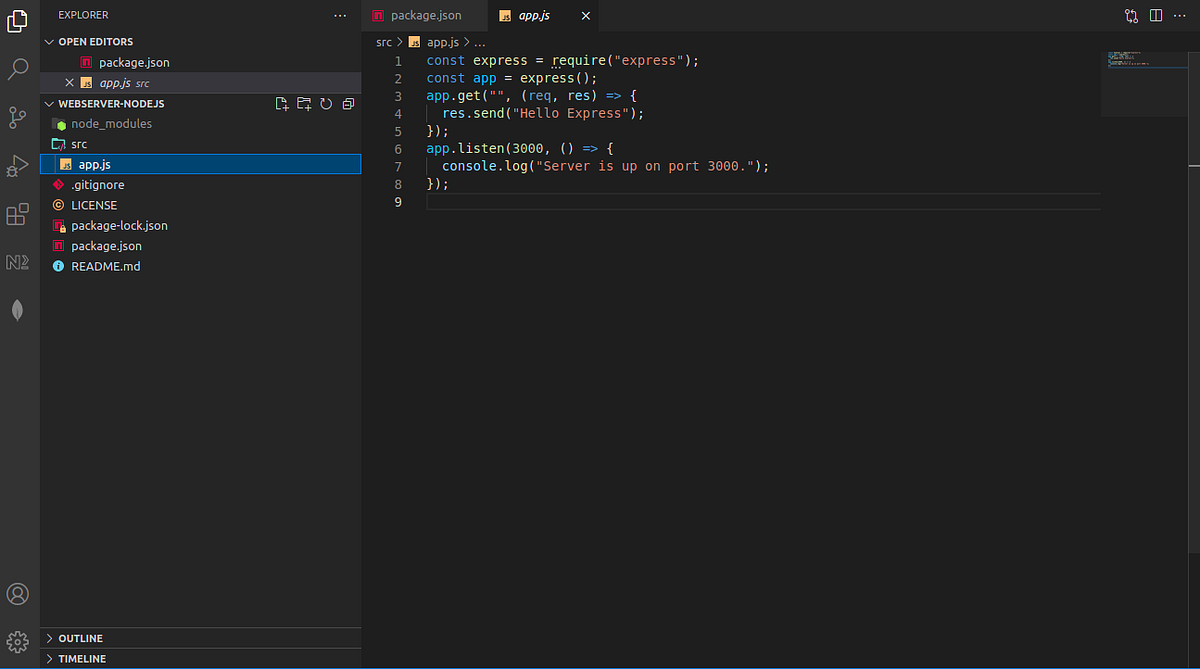Click the Open Changes diff icon
This screenshot has height=669, width=1200.
point(1131,15)
